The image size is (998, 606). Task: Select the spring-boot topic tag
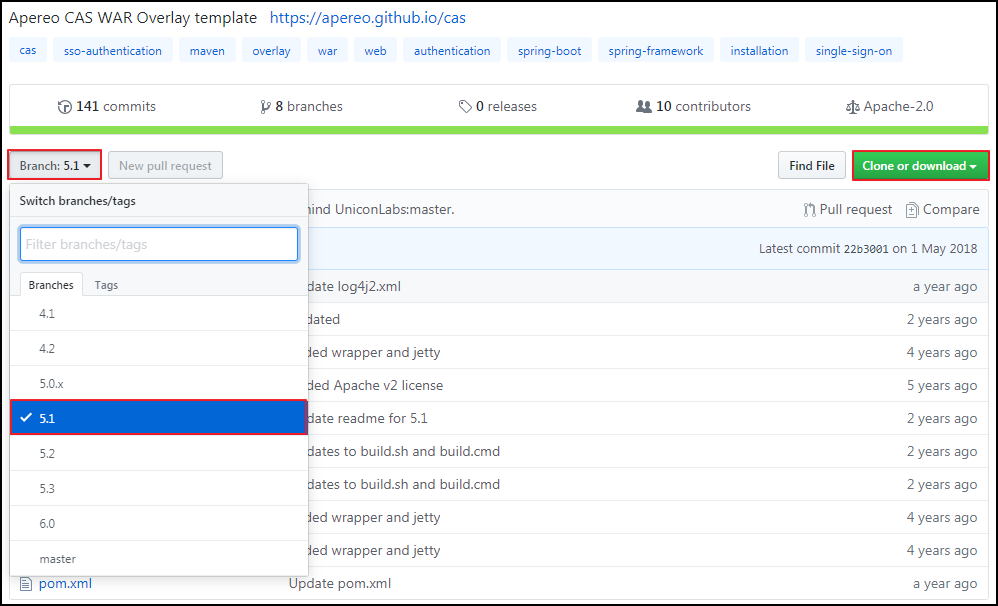[549, 50]
